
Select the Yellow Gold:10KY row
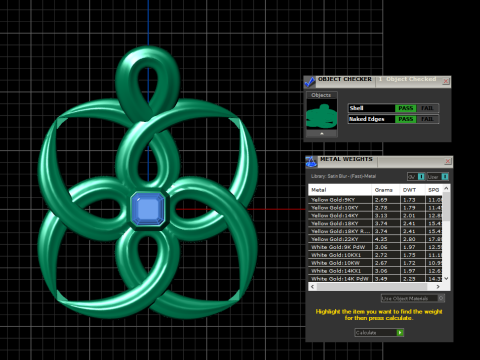[x=375, y=208]
